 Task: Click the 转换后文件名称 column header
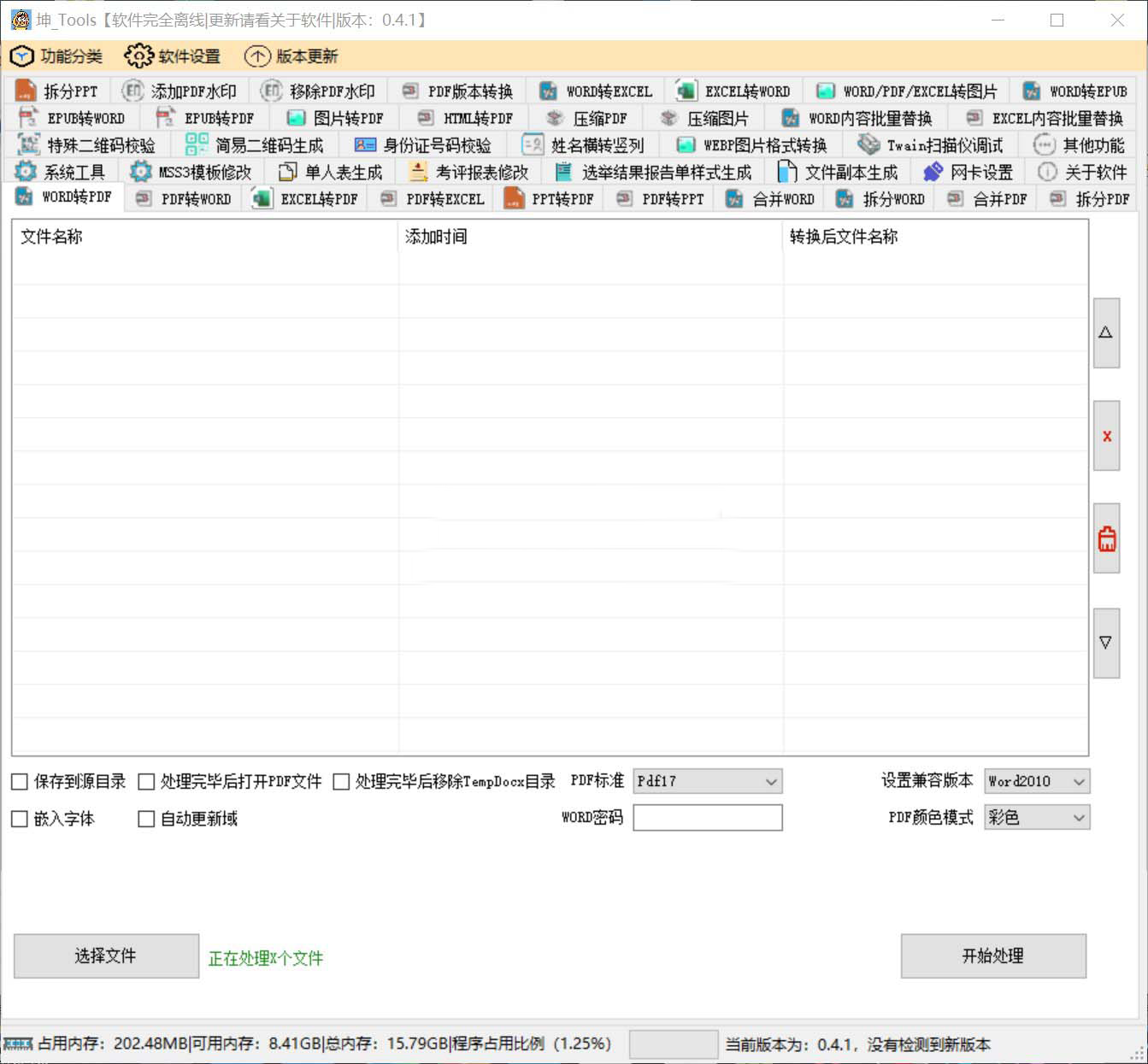[936, 237]
